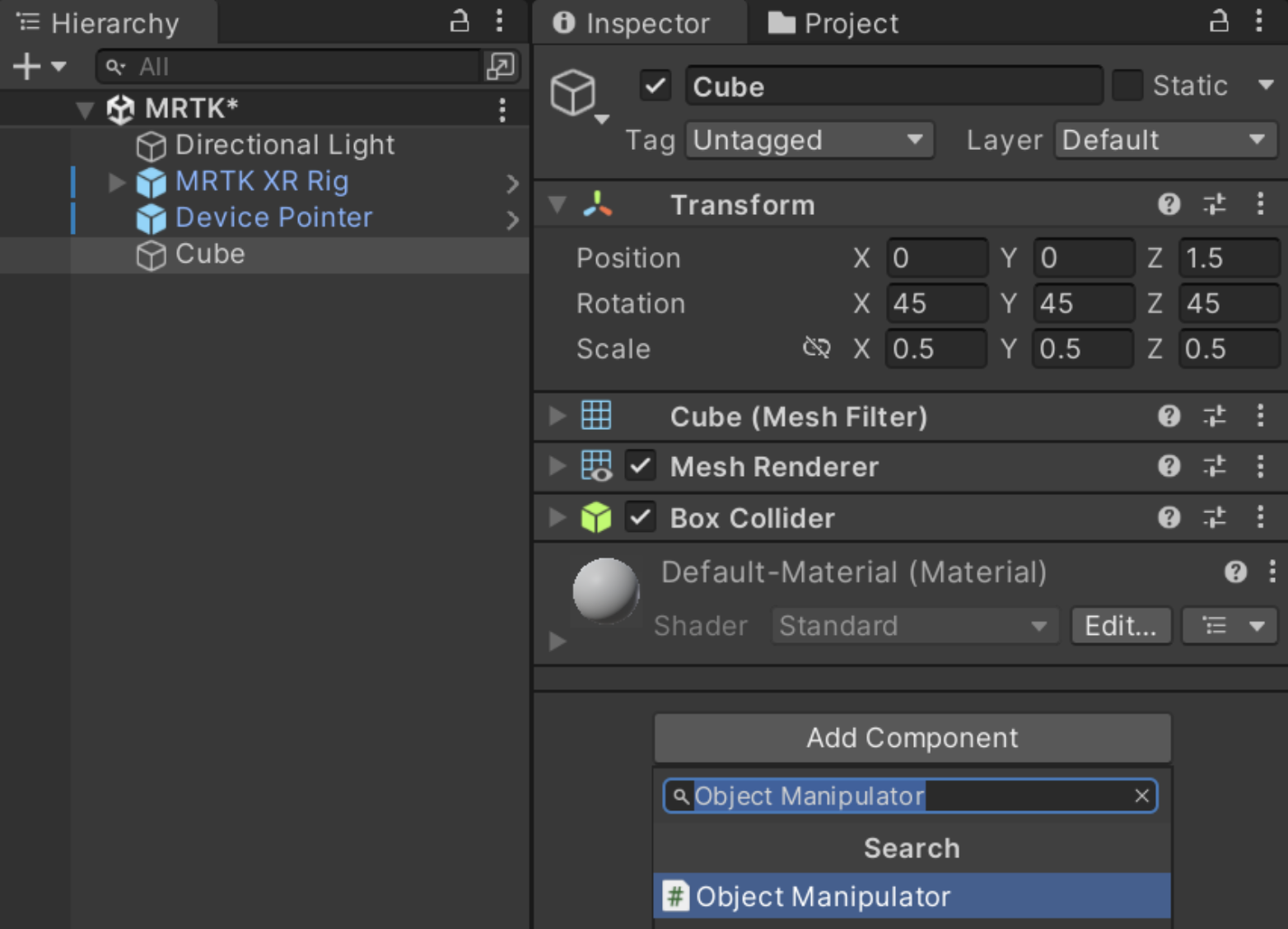
Task: Collapse the MRTK scene foldout
Action: tap(85, 110)
